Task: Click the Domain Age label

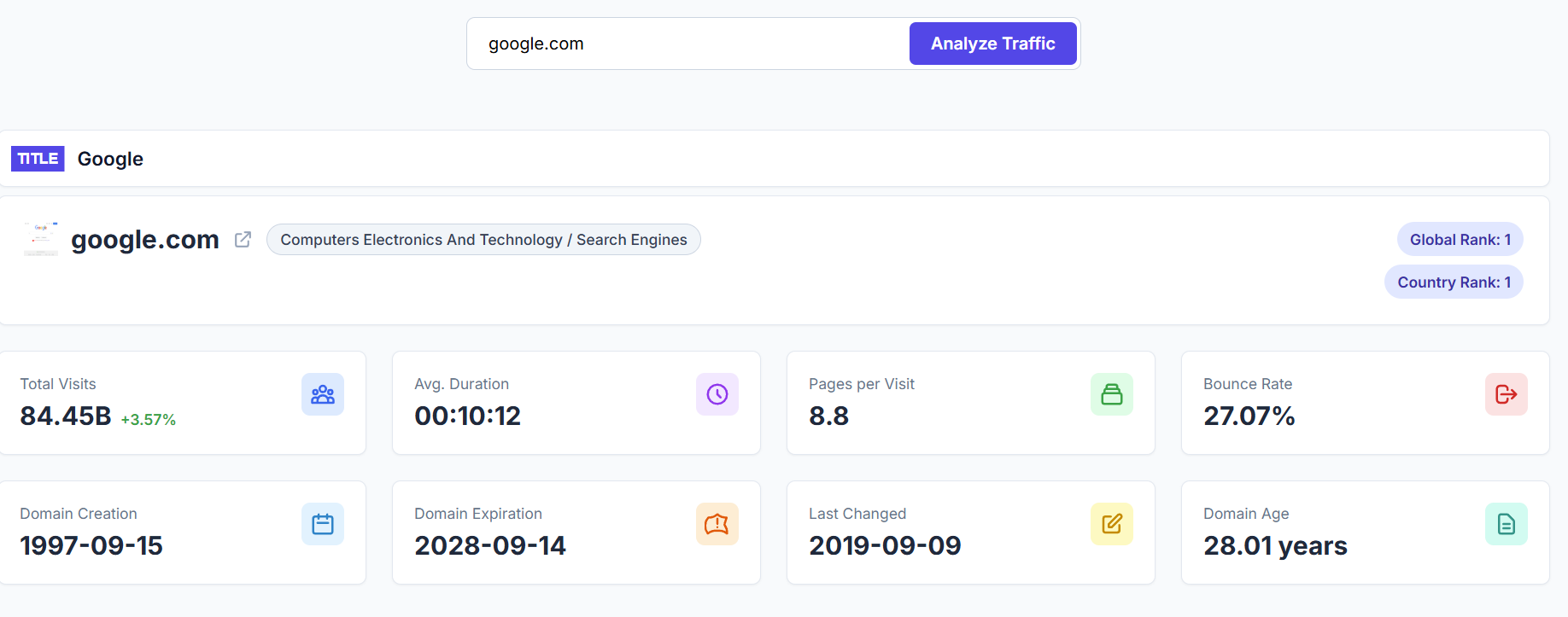Action: [1246, 514]
